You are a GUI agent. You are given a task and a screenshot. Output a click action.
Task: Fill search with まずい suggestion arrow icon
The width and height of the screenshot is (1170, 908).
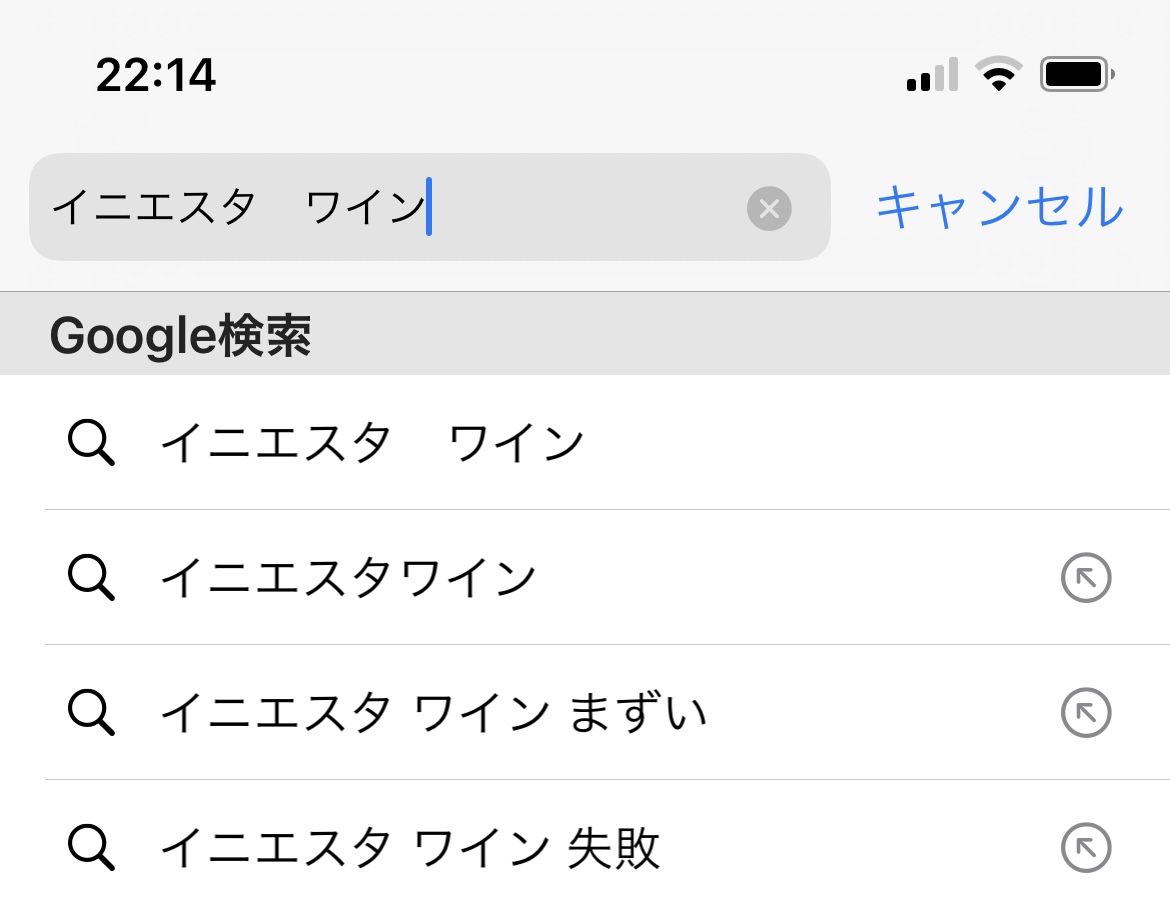point(1086,713)
